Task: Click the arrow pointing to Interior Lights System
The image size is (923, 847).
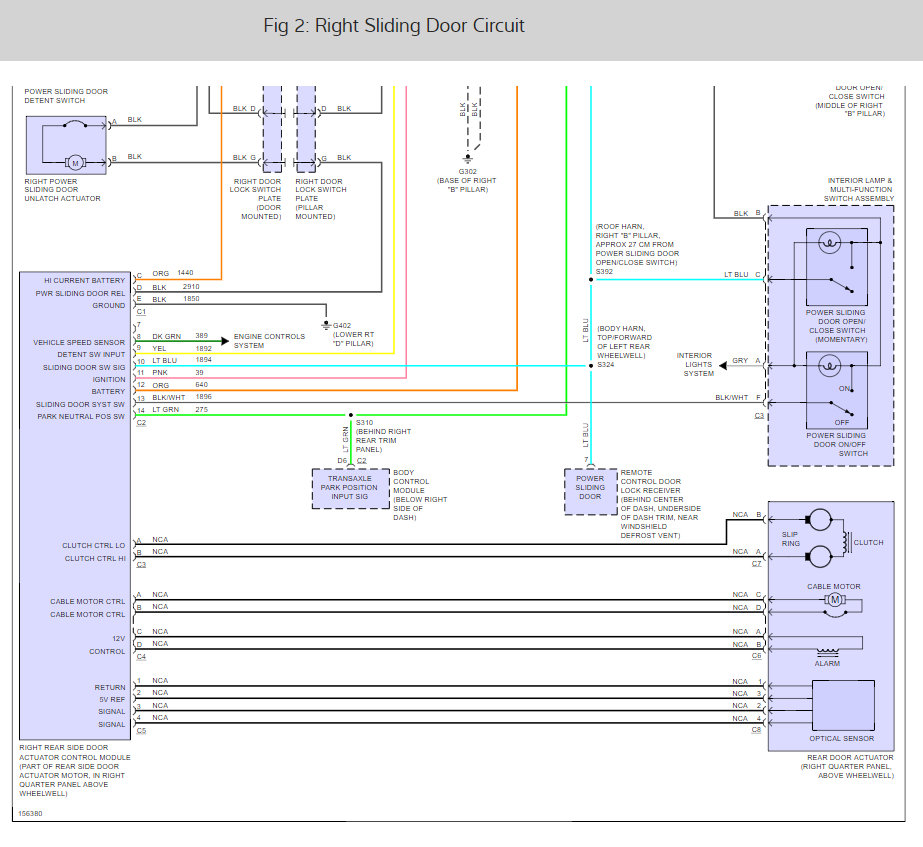Action: point(723,366)
